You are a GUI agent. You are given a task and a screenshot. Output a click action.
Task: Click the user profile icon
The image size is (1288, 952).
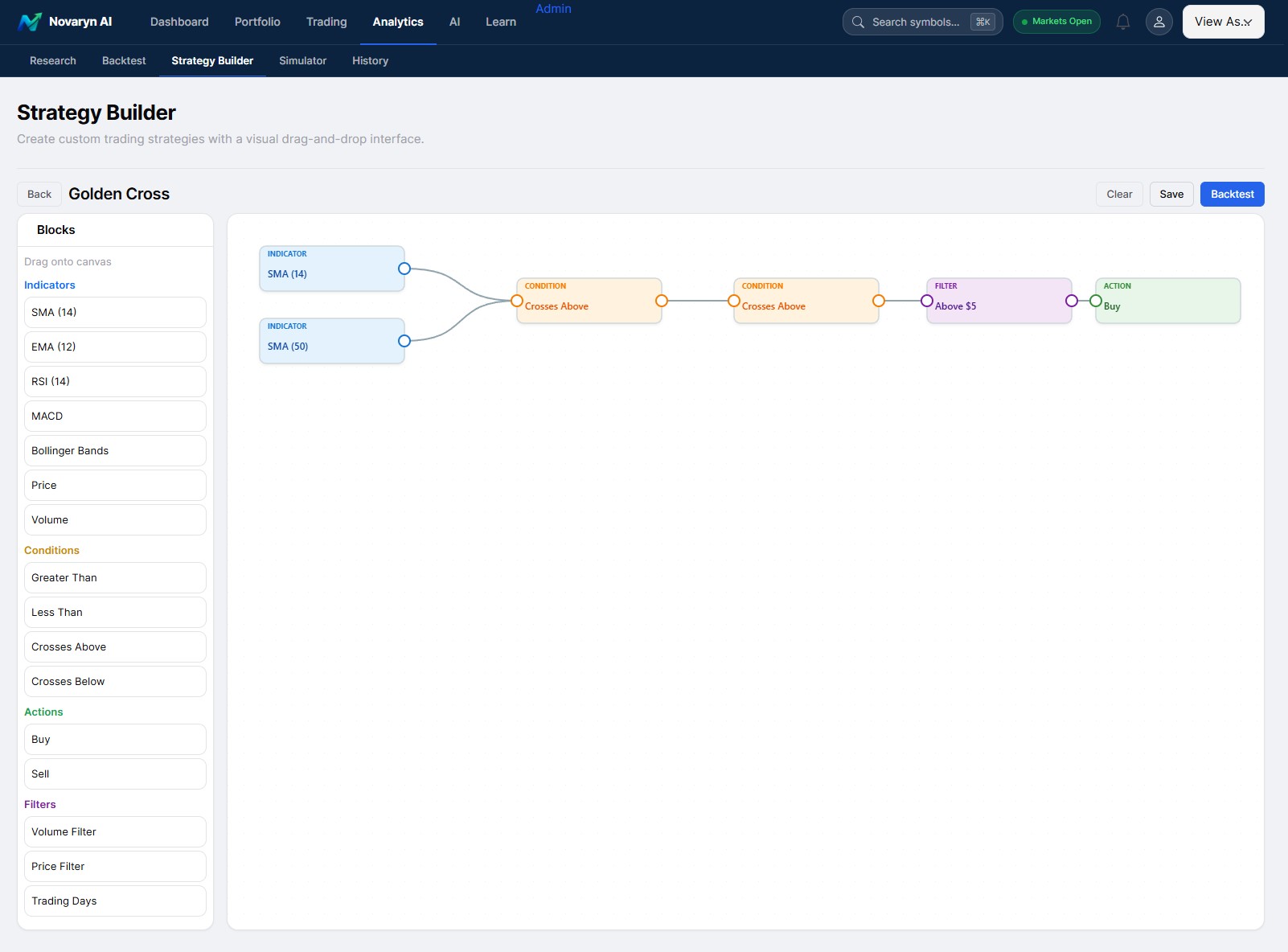1159,22
